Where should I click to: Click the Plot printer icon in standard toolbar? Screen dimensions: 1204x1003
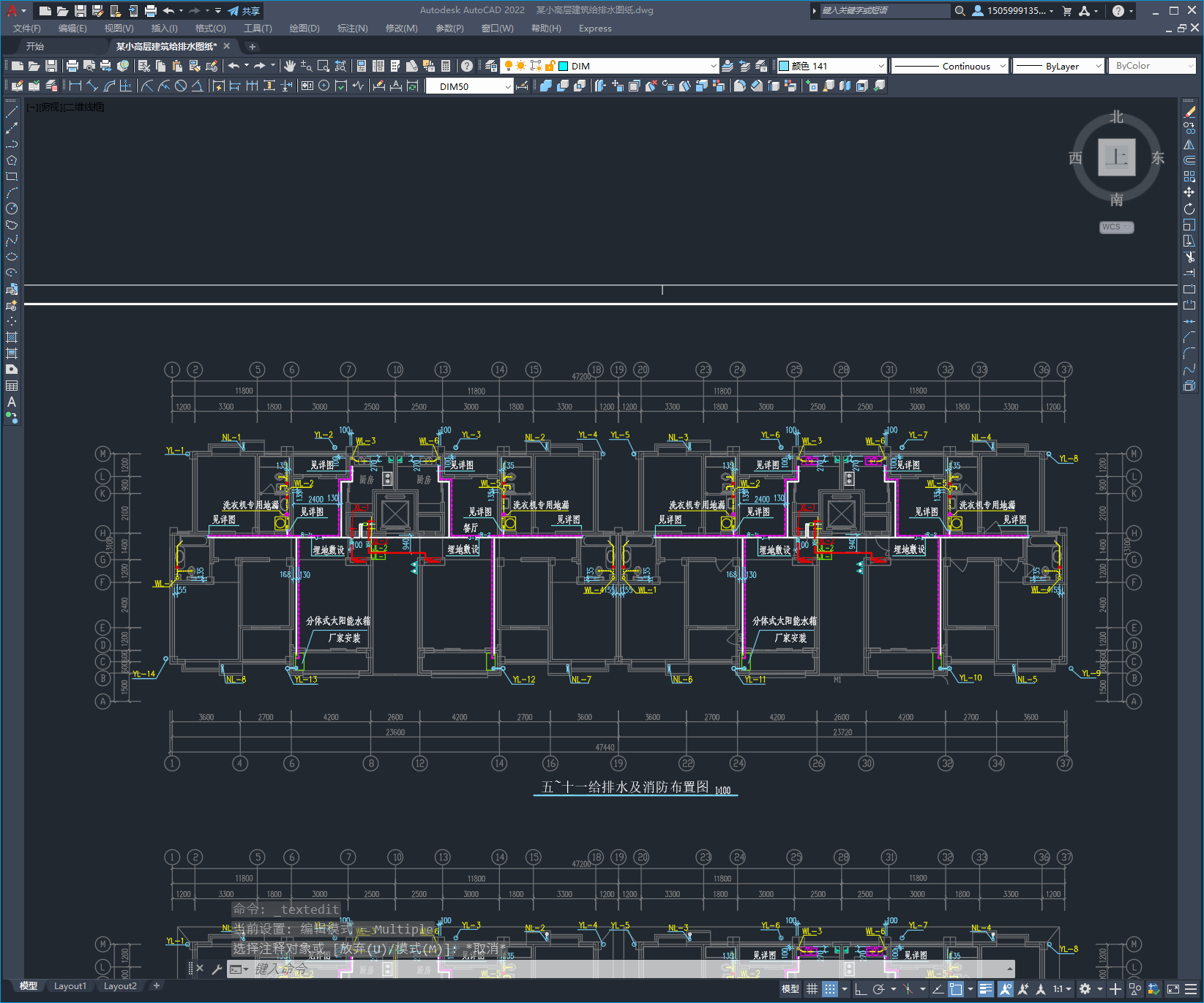click(x=72, y=66)
